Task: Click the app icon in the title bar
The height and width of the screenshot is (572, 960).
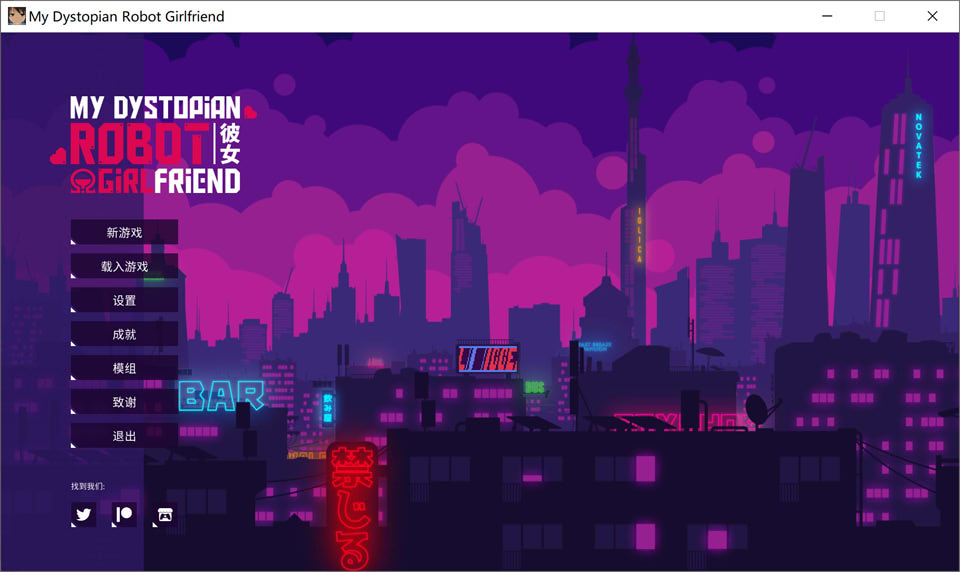Action: point(16,16)
